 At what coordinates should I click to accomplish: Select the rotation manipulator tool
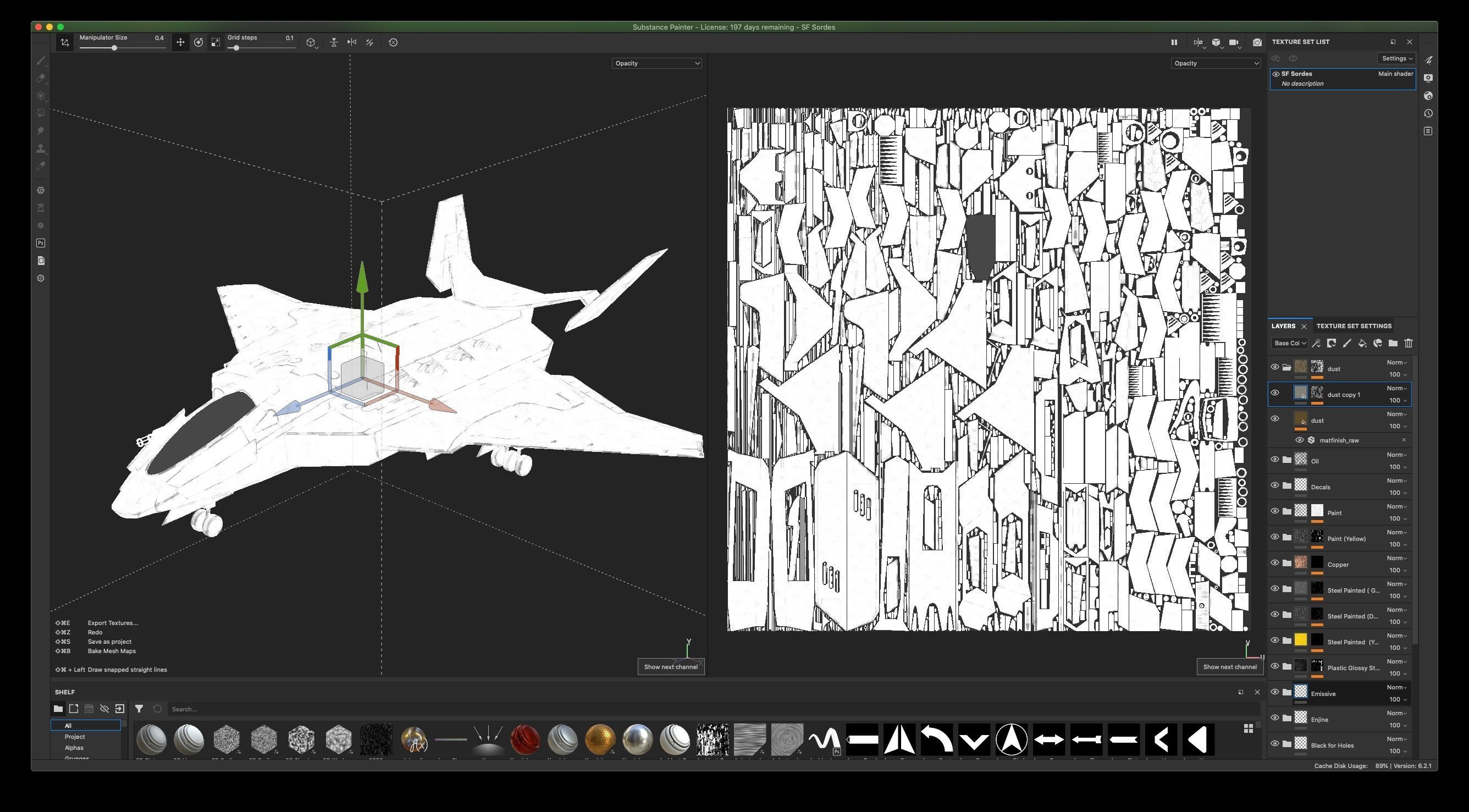198,42
